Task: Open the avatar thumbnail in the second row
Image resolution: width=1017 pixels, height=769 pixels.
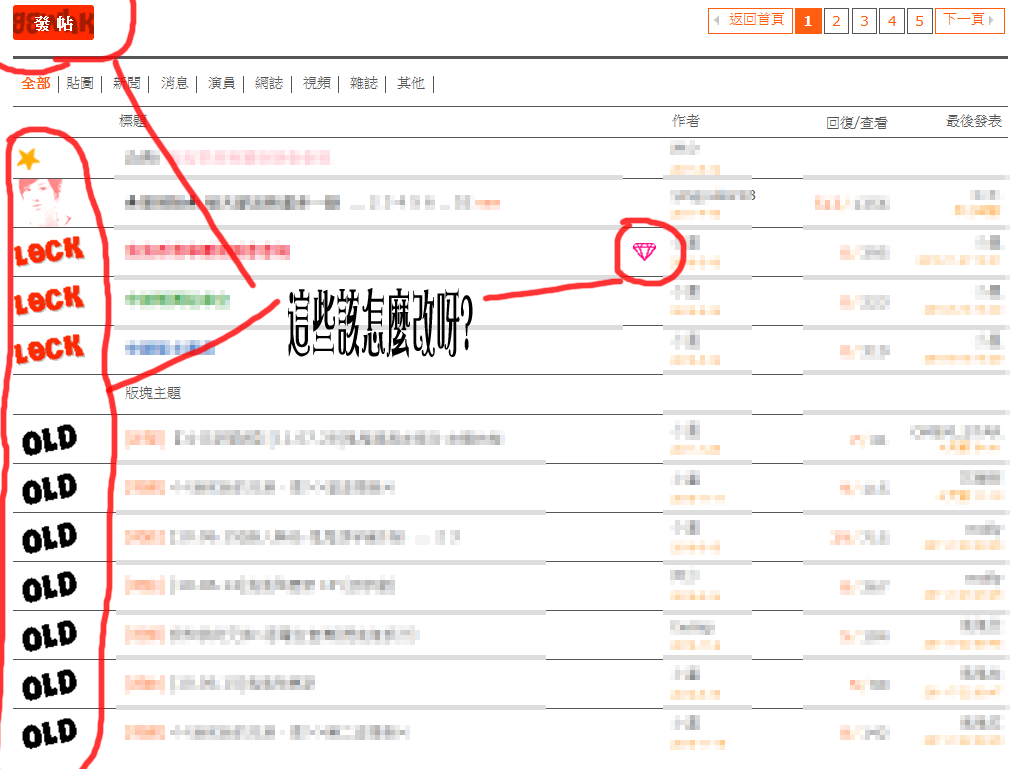Action: click(x=41, y=202)
